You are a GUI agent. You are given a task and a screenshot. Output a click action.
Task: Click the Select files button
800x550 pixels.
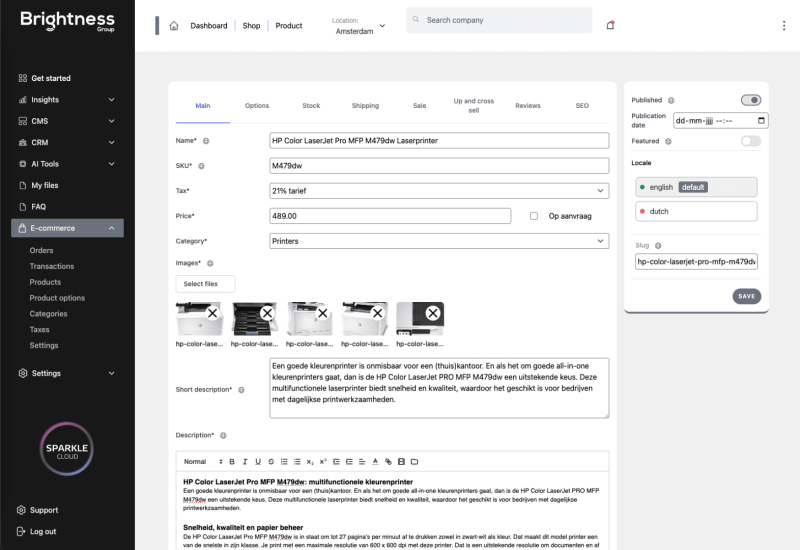(206, 284)
